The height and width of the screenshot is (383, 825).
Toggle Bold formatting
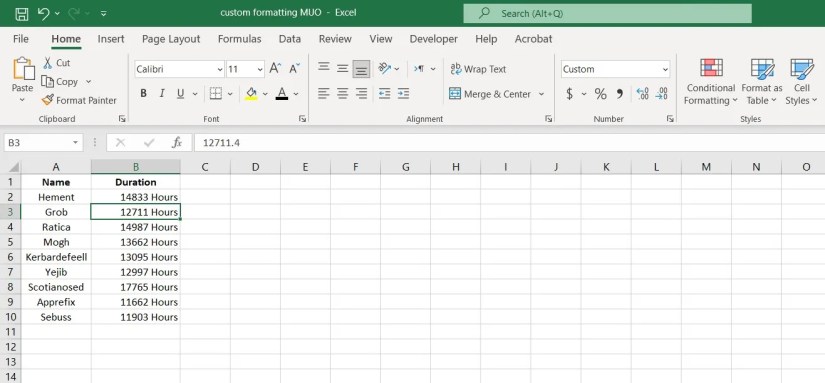click(143, 94)
